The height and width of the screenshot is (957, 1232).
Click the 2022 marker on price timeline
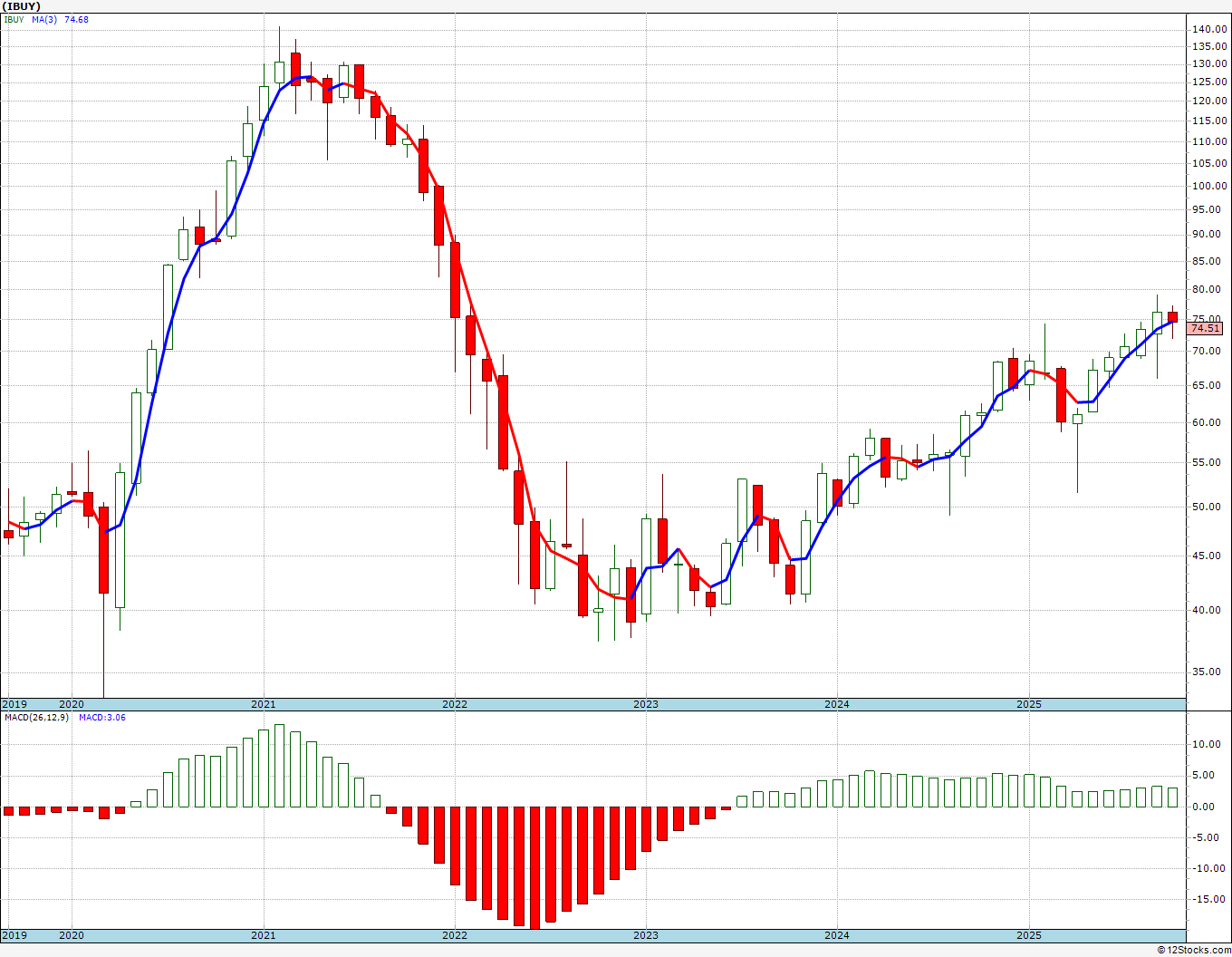coord(455,704)
